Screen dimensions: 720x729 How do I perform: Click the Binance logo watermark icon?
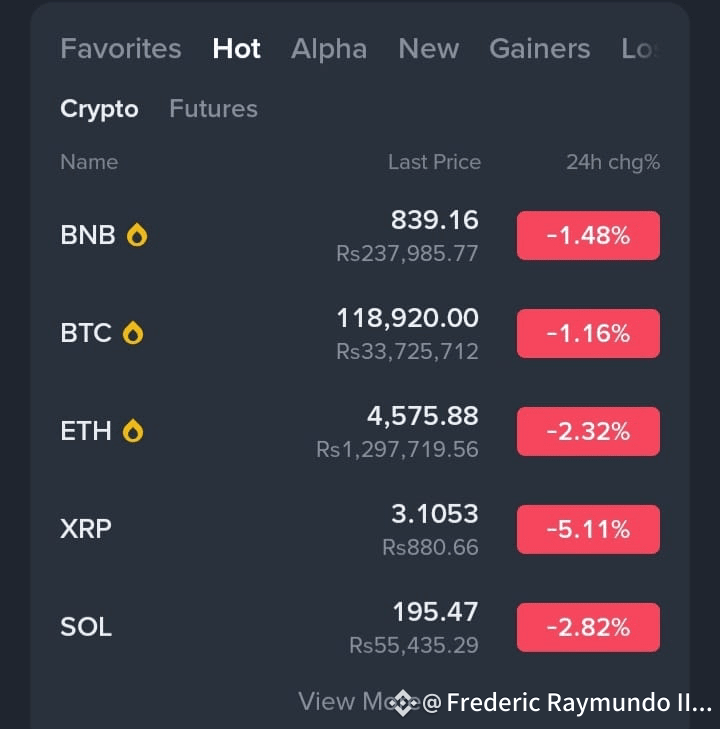(x=403, y=702)
